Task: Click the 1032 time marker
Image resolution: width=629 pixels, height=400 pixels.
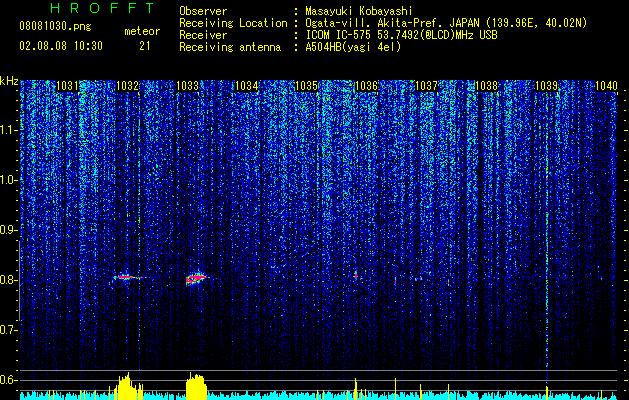Action: coord(127,86)
